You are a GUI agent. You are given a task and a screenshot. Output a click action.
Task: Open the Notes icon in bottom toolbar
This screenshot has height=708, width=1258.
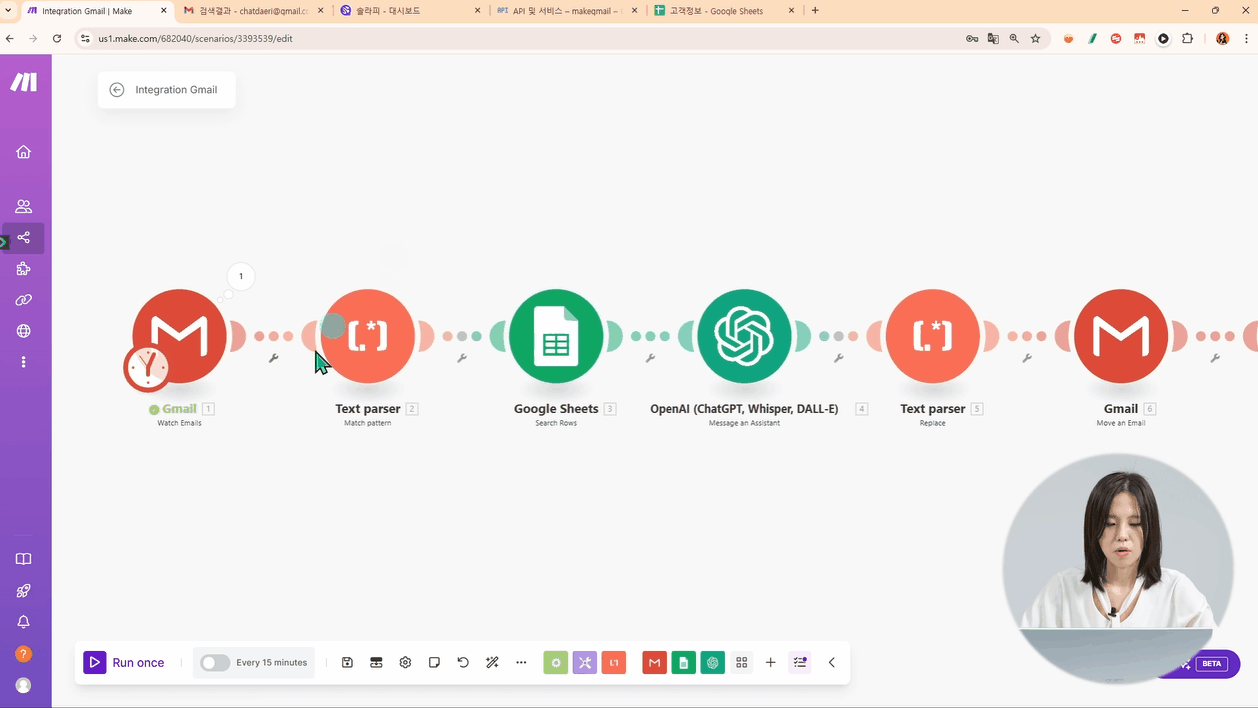click(x=434, y=662)
